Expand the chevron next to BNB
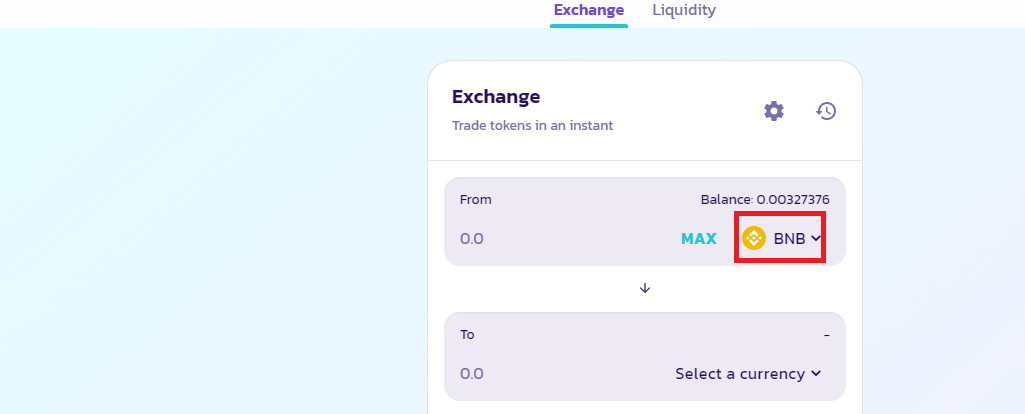This screenshot has height=414, width=1025. pos(815,238)
